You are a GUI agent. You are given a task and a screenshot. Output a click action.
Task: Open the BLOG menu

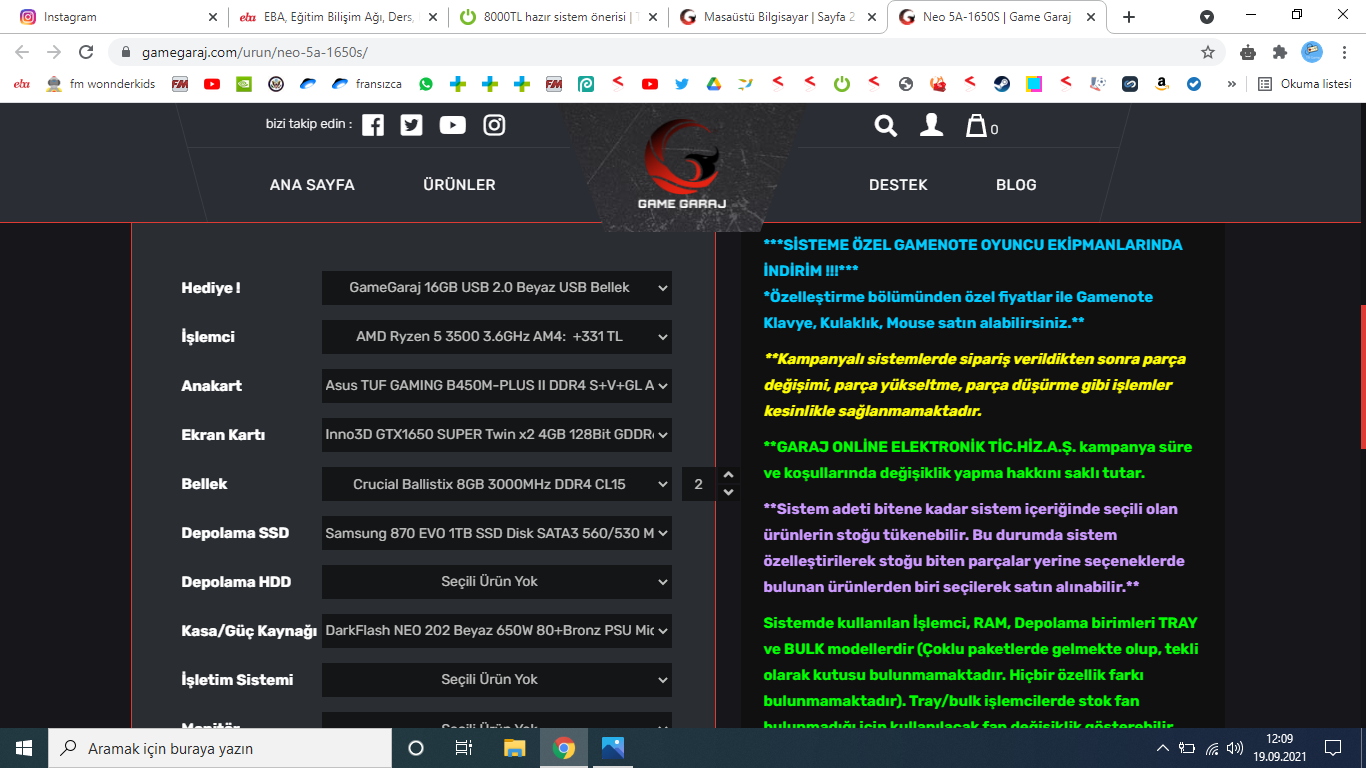(x=1016, y=185)
